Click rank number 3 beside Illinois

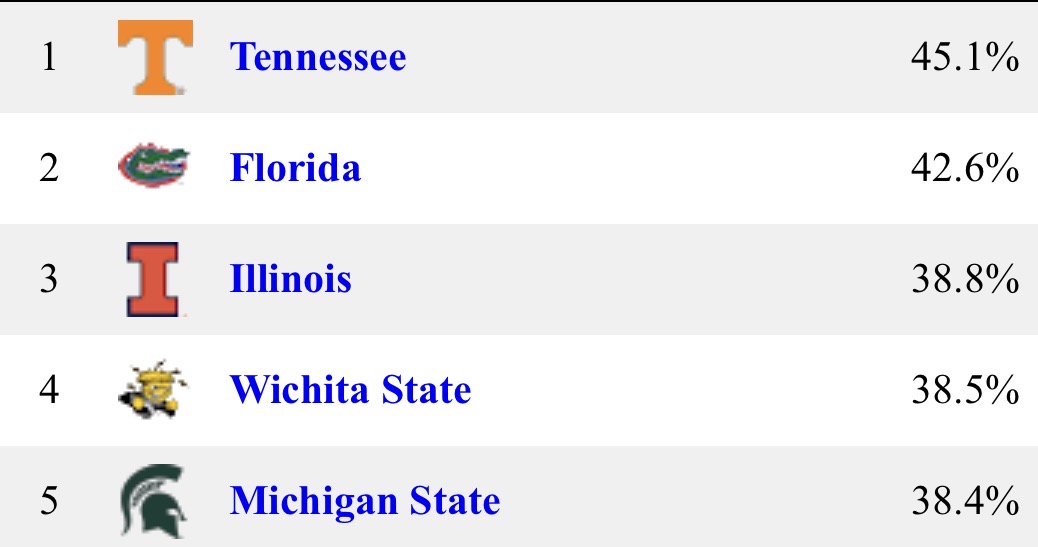49,280
